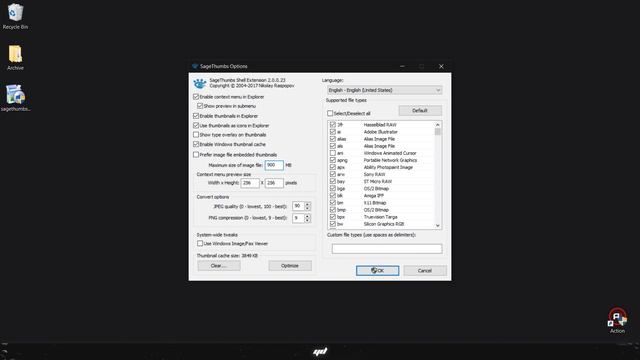Viewport: 640px width, 360px height.
Task: Toggle Enable context menu in Explorer
Action: (196, 97)
